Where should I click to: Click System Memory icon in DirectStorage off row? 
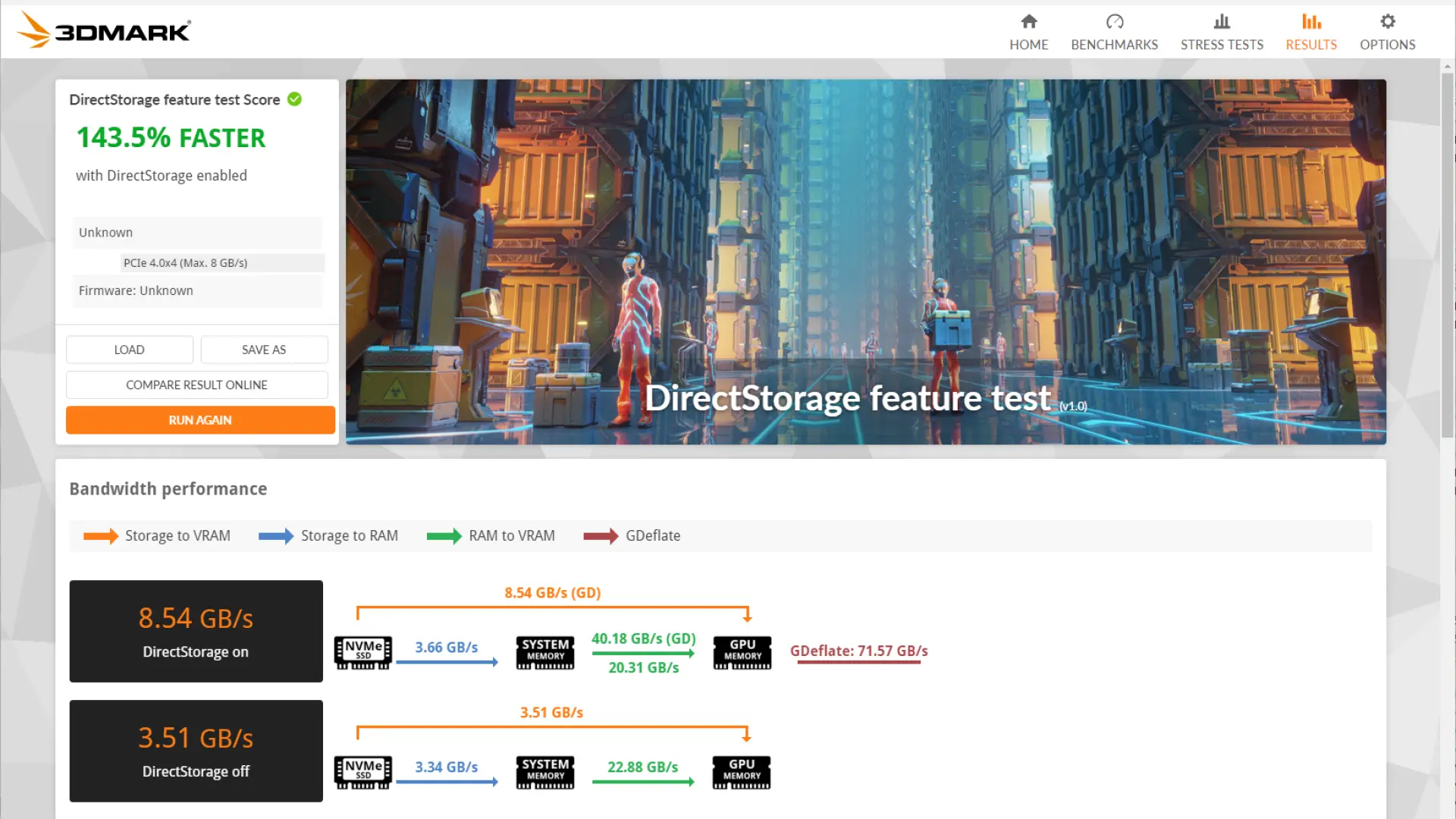point(545,772)
